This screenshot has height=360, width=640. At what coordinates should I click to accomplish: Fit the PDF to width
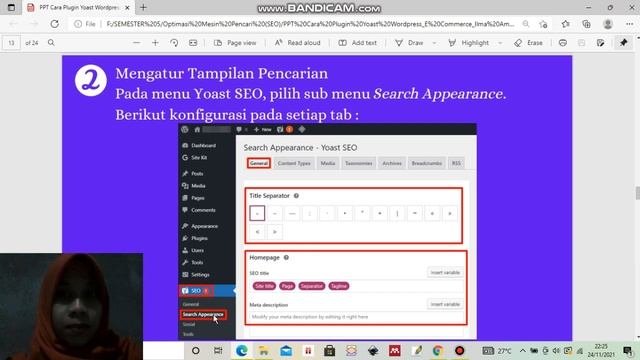pyautogui.click(x=193, y=42)
